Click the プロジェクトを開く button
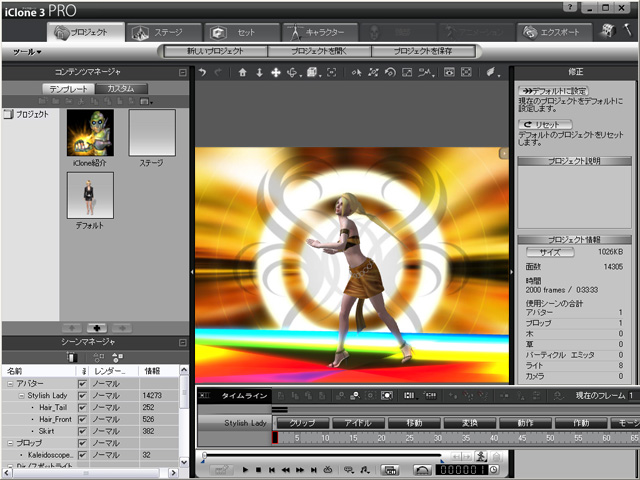640x480 pixels. click(319, 51)
